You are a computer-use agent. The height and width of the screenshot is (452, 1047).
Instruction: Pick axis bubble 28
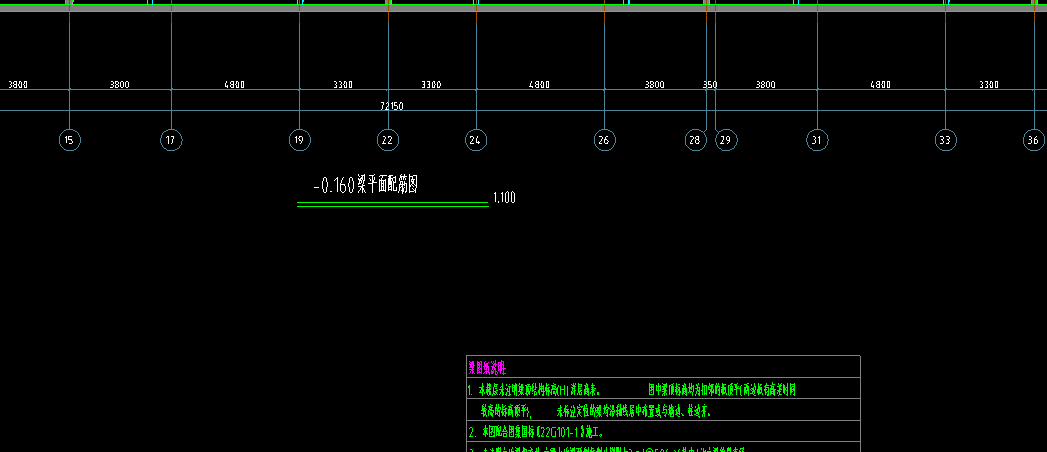695,140
